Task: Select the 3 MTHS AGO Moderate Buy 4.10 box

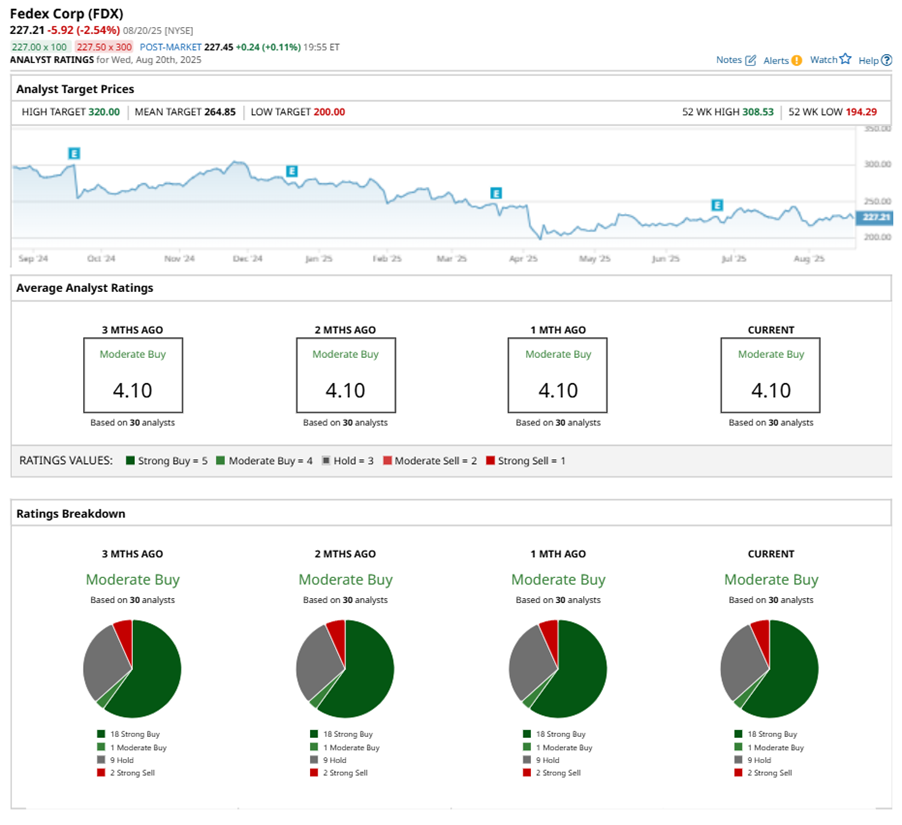Action: click(133, 375)
